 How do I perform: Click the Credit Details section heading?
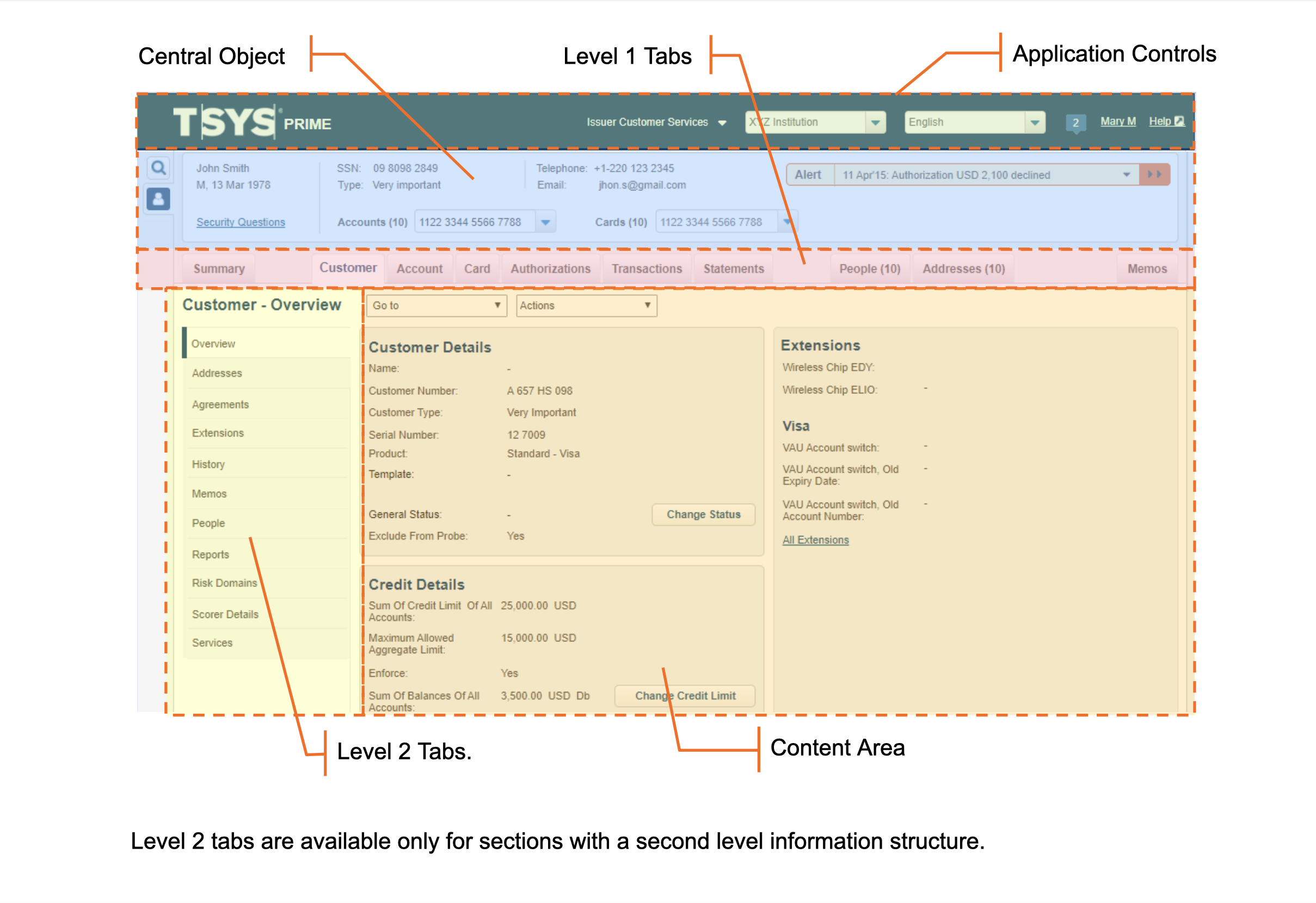pos(417,584)
